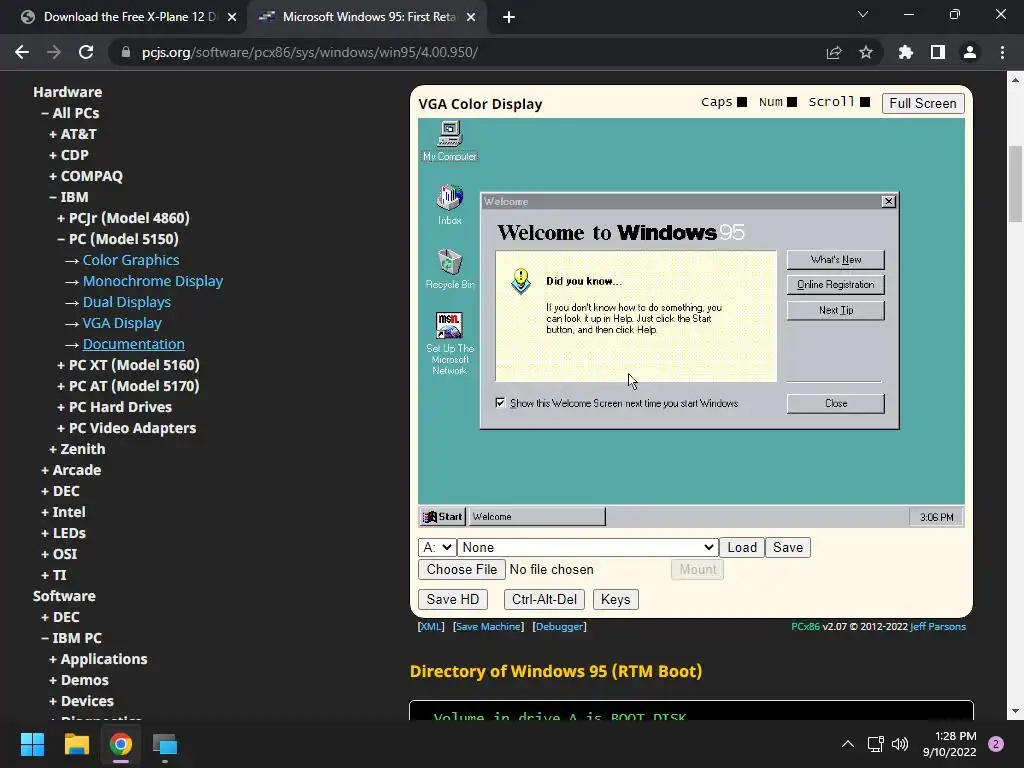1024x768 pixels.
Task: Open notification badge in tray
Action: pos(996,744)
